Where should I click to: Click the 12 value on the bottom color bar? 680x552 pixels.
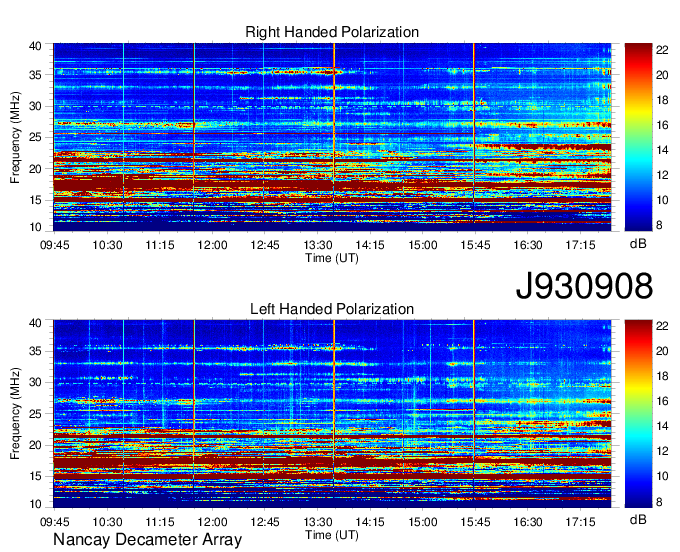tap(662, 451)
